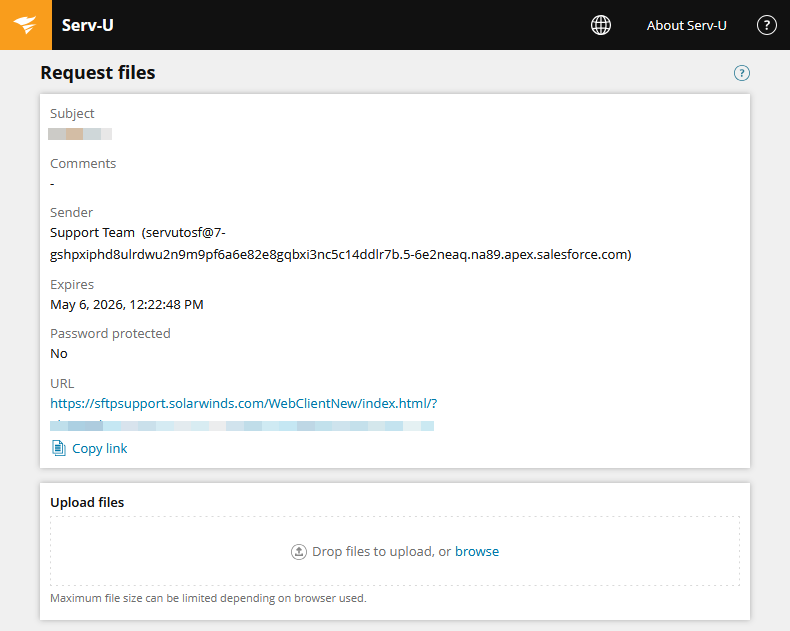Image resolution: width=790 pixels, height=631 pixels.
Task: Click the browse link to choose files
Action: pyautogui.click(x=477, y=551)
